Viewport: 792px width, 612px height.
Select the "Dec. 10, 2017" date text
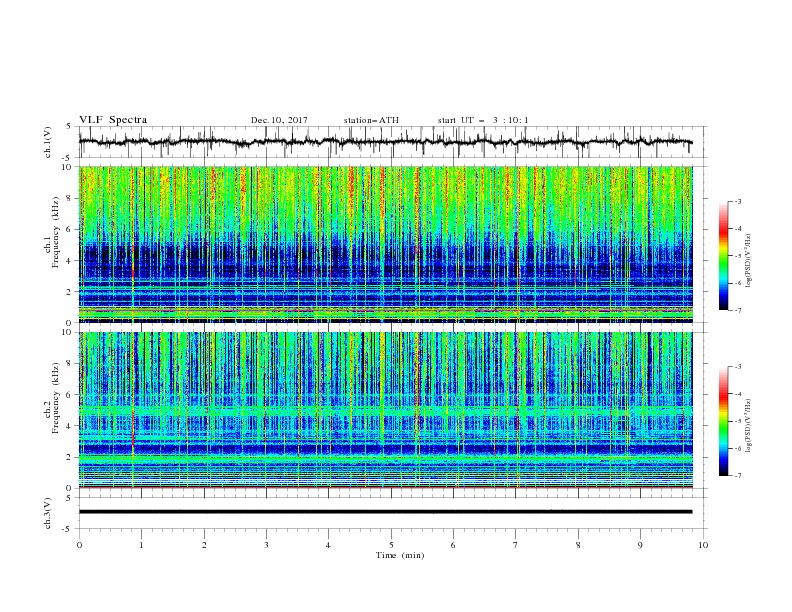click(x=279, y=120)
